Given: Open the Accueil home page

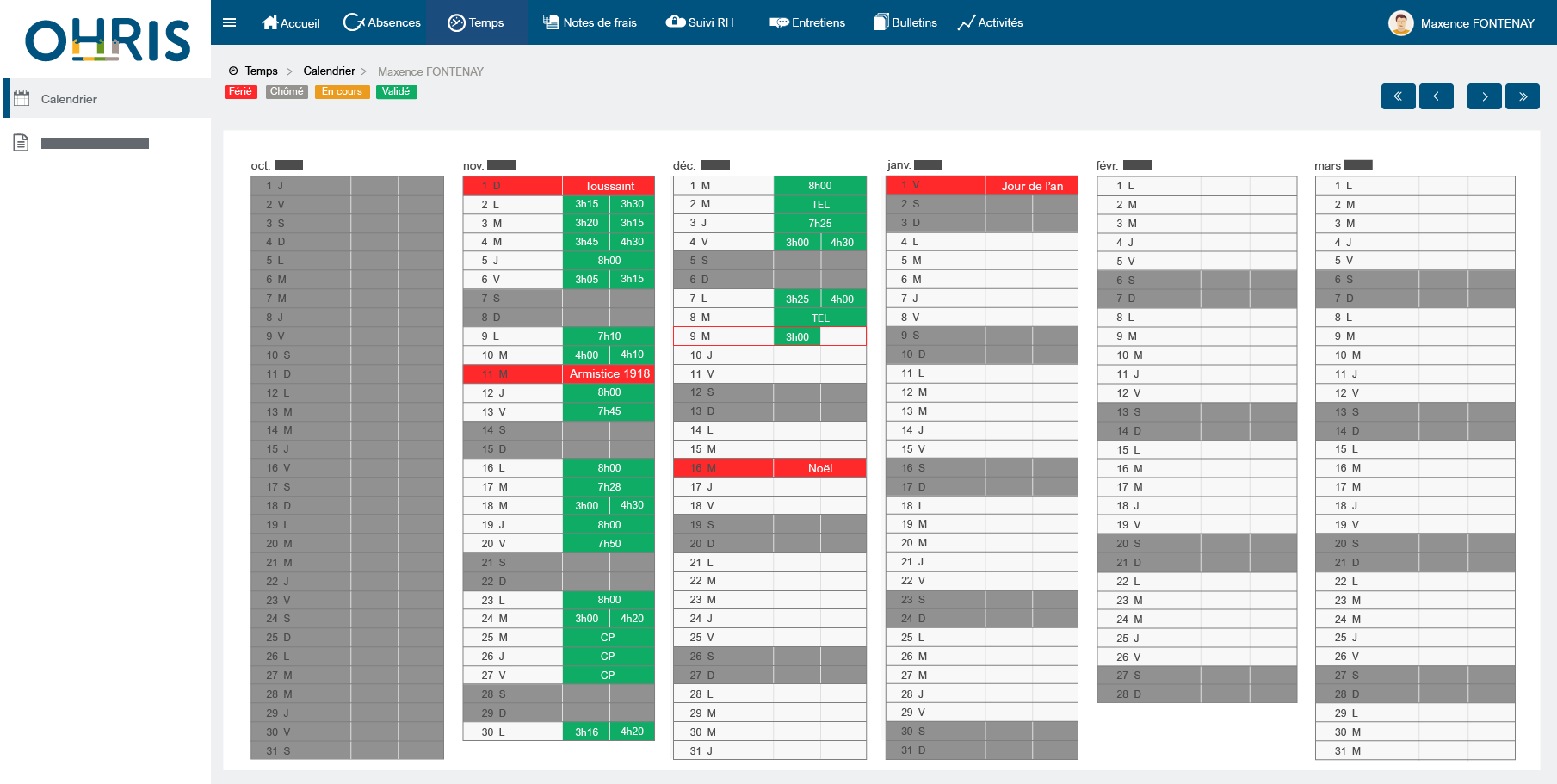Looking at the screenshot, I should 291,23.
